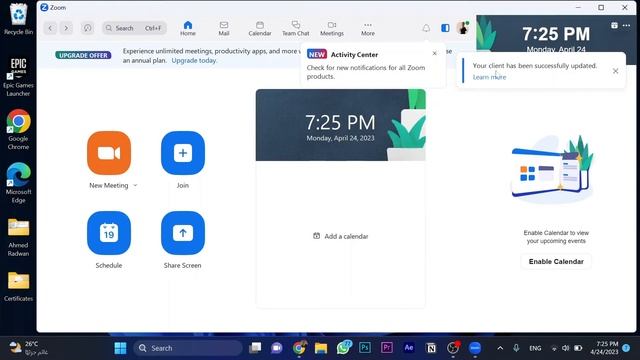Click the Share Screen arrow icon

[x=183, y=233]
